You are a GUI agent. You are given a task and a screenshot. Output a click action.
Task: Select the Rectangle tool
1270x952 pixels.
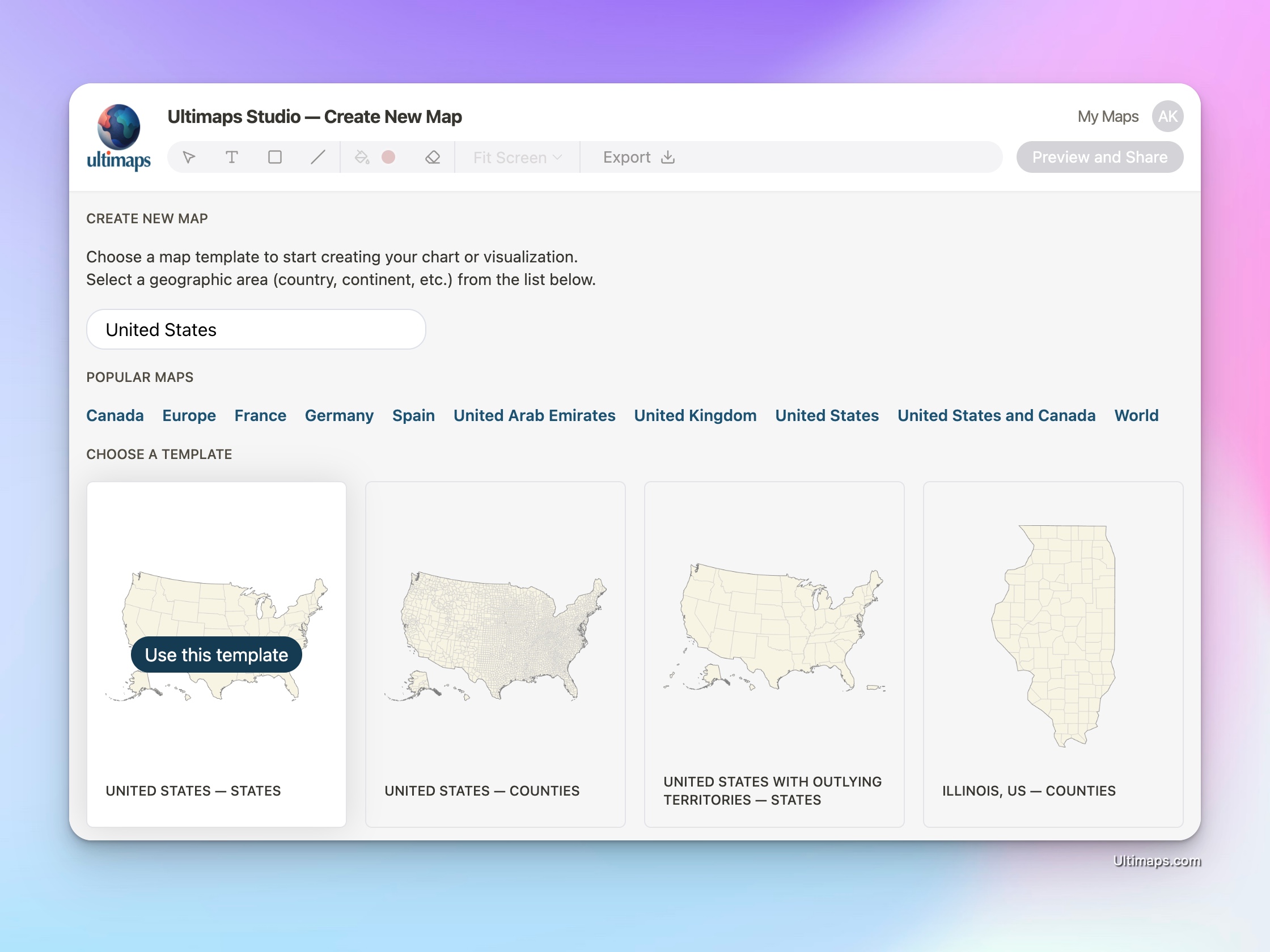(275, 156)
